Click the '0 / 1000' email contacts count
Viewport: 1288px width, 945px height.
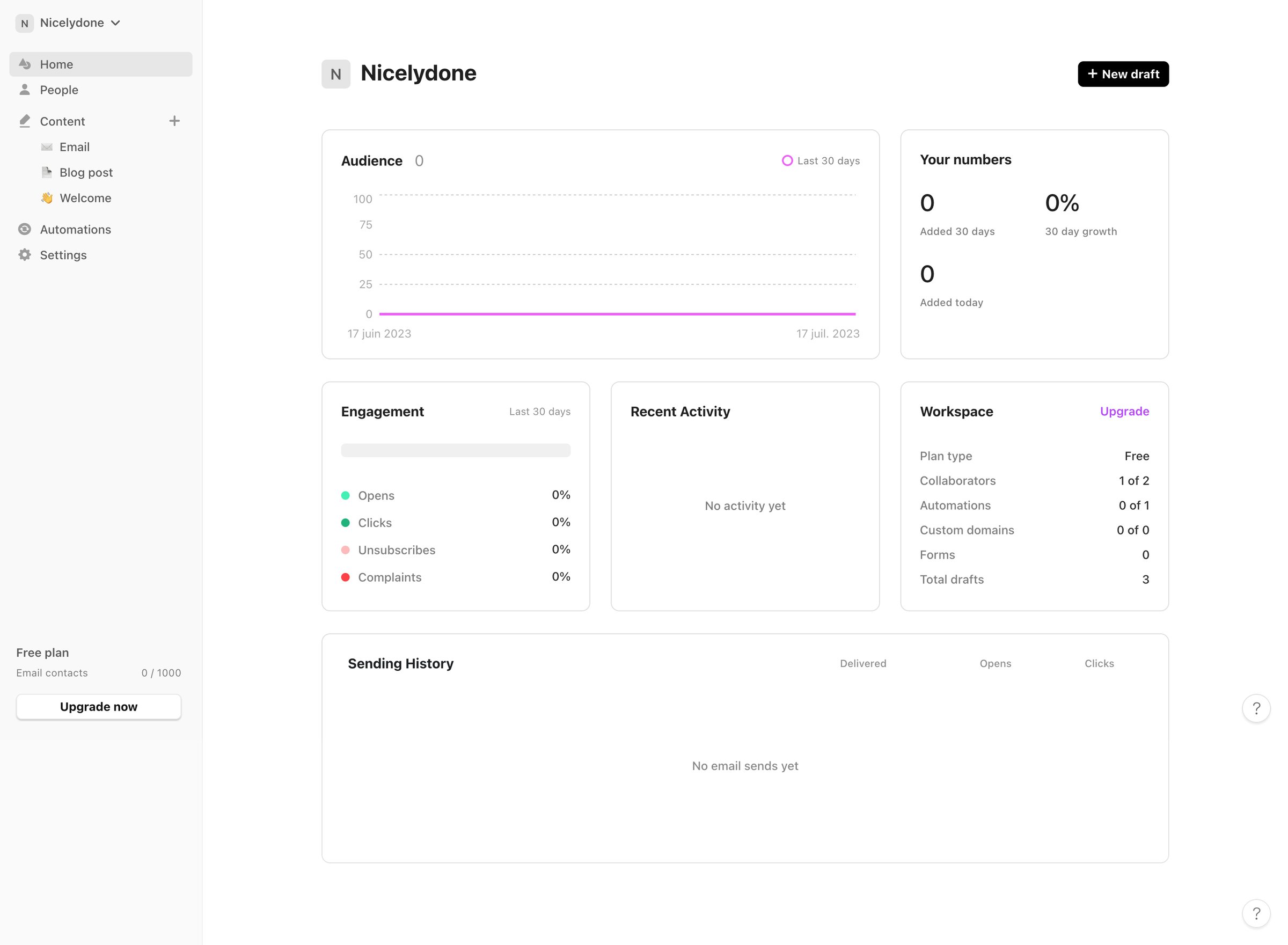160,673
